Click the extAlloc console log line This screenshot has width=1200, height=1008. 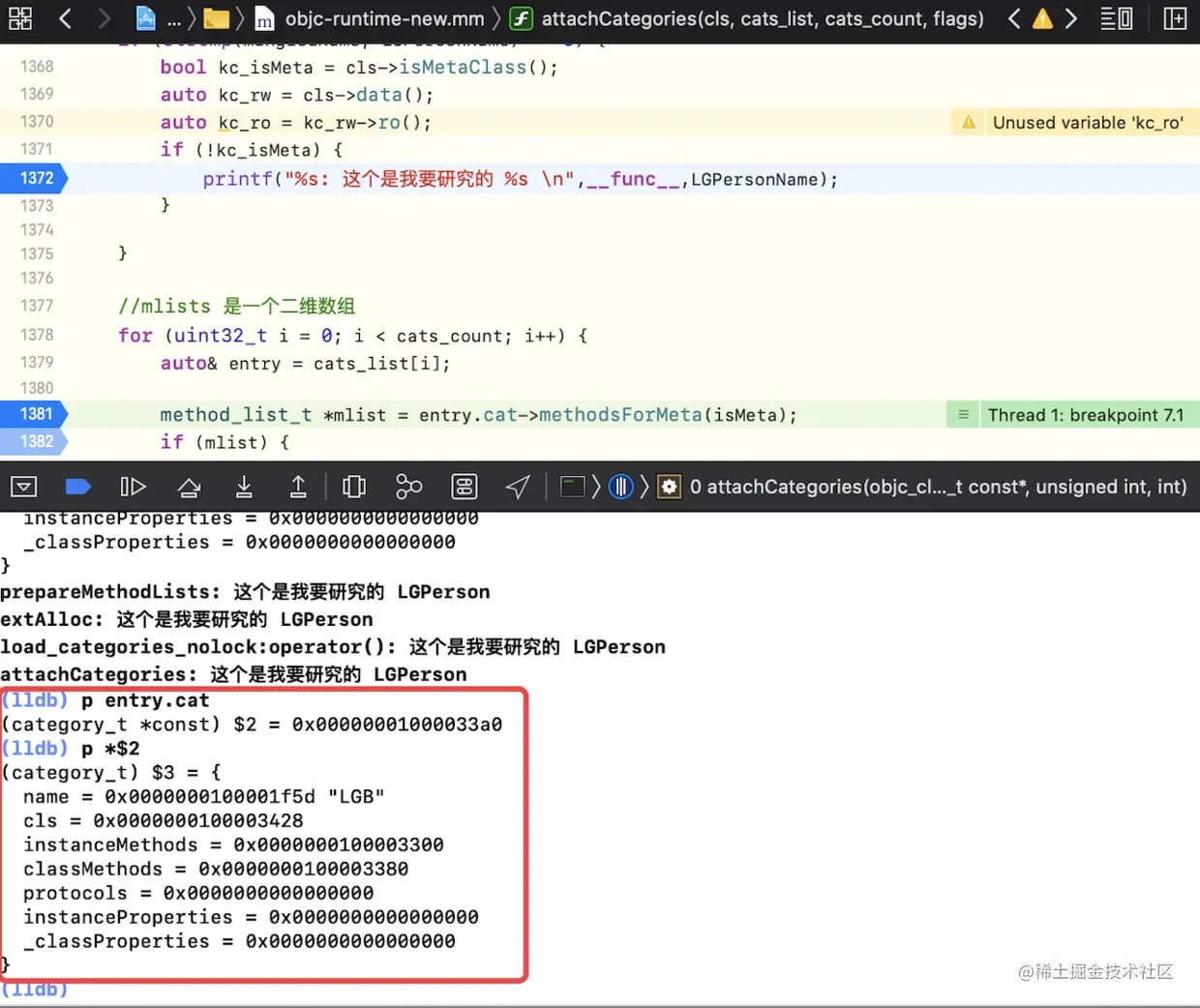coord(187,619)
